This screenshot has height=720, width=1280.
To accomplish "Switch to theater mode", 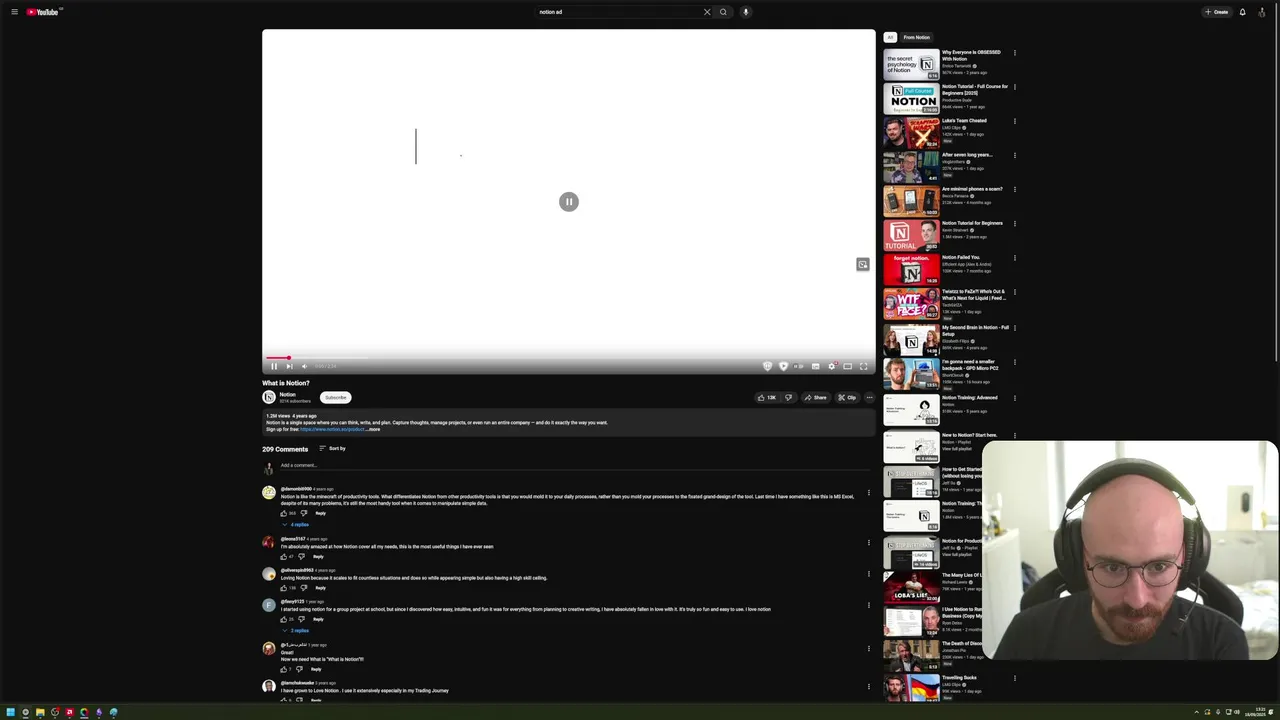I will pyautogui.click(x=848, y=366).
